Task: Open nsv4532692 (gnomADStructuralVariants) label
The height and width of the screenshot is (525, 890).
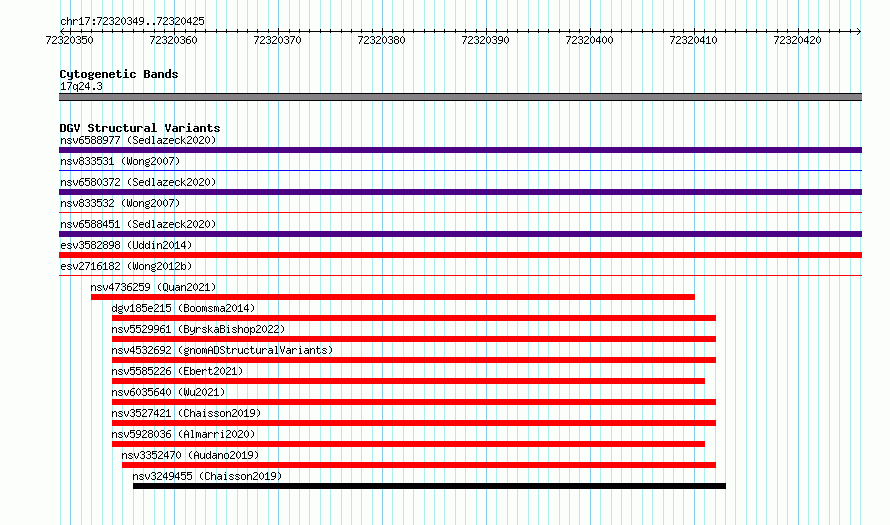Action: click(x=222, y=350)
